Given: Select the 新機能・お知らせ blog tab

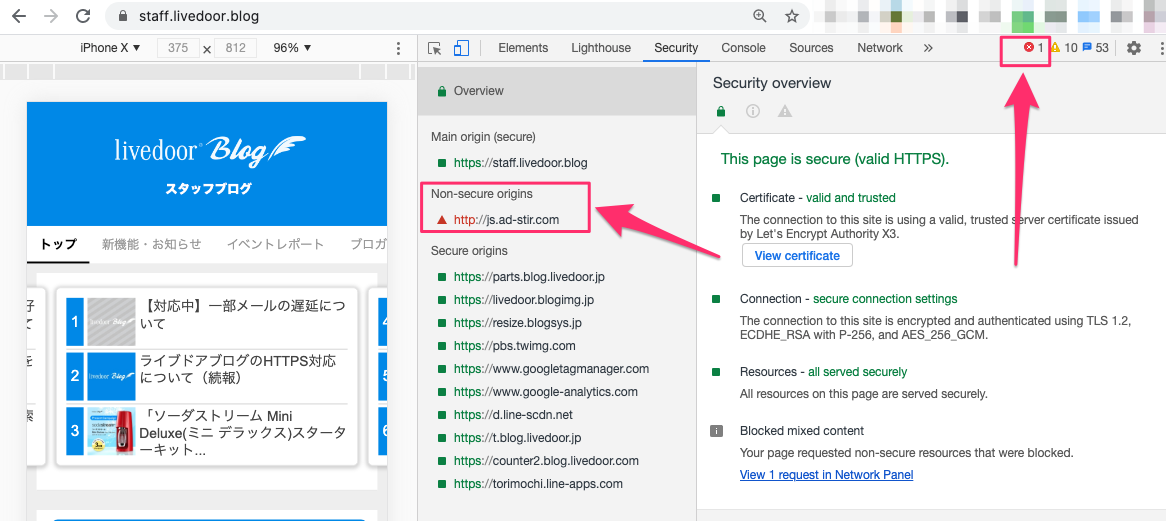Looking at the screenshot, I should [x=152, y=244].
